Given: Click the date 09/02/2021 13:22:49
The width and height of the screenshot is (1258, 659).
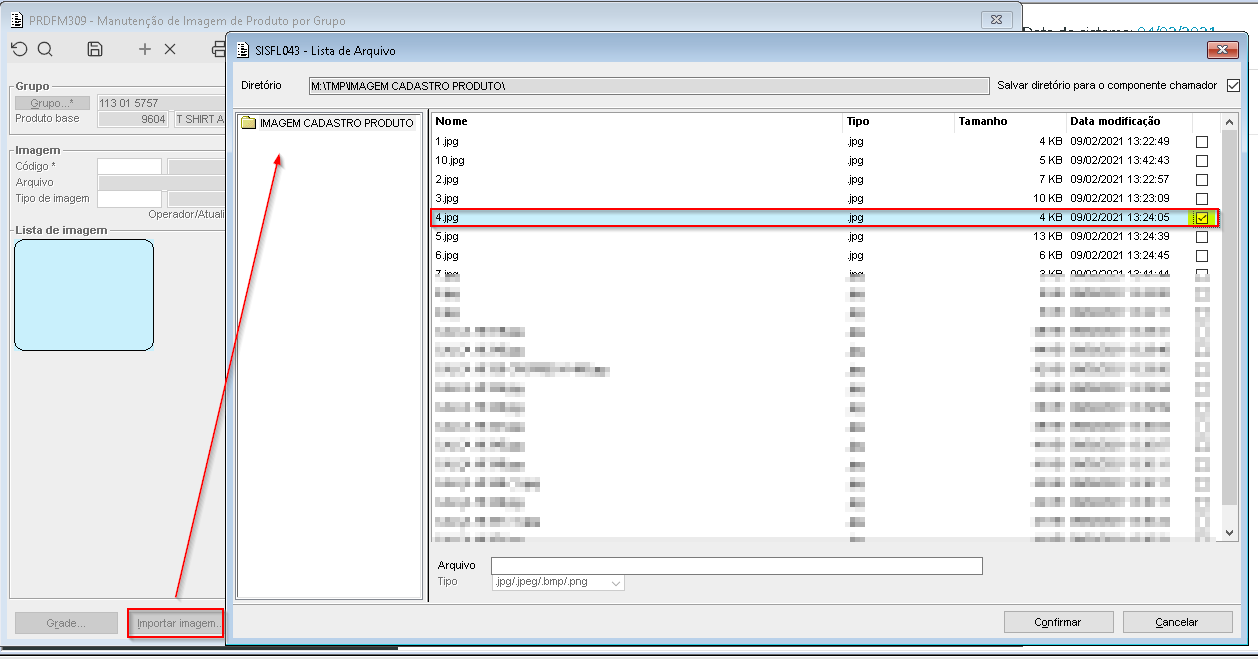Looking at the screenshot, I should coord(1120,142).
